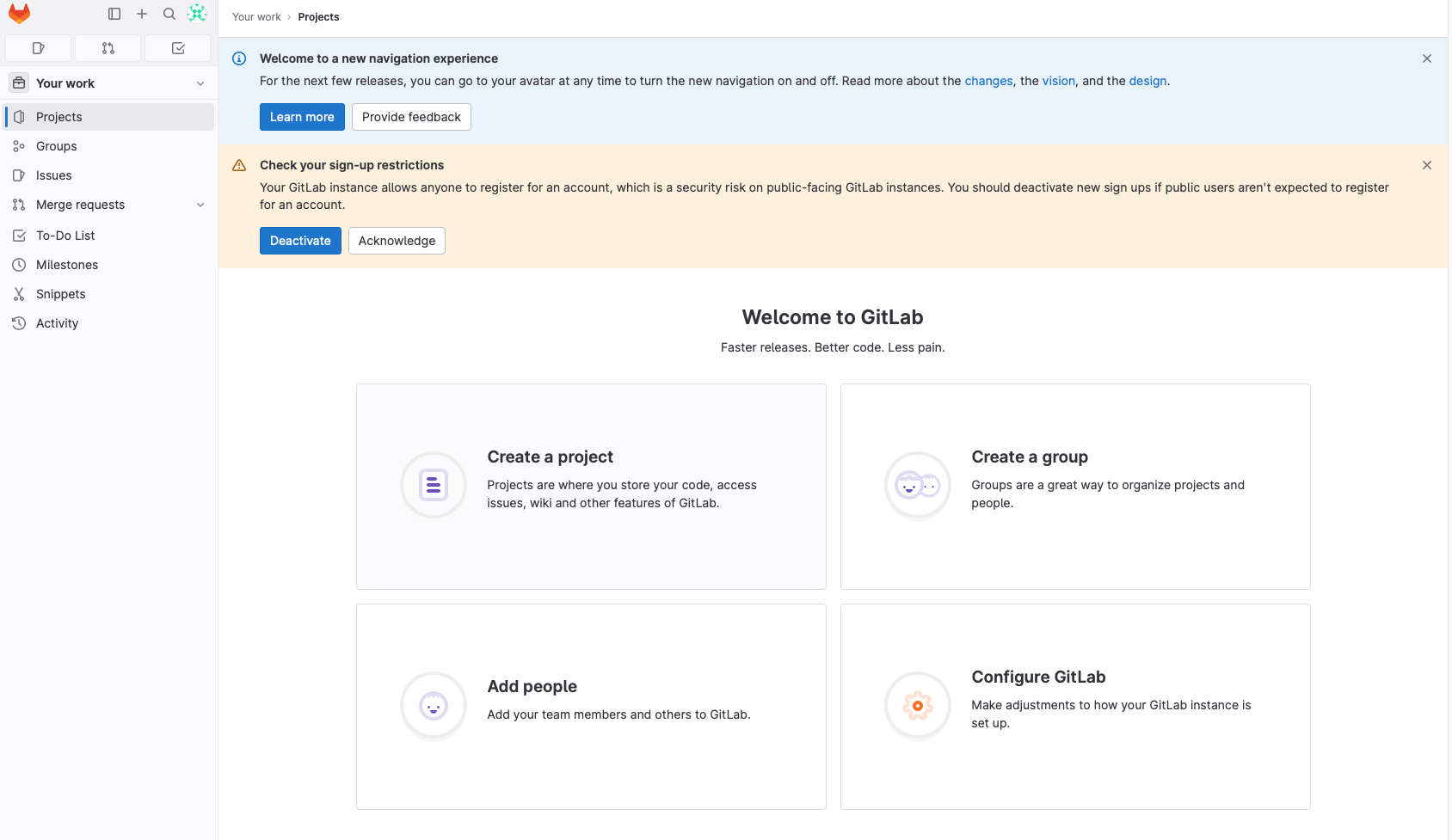The image size is (1452, 840).
Task: Click the Your work briefcase icon
Action: tap(19, 83)
